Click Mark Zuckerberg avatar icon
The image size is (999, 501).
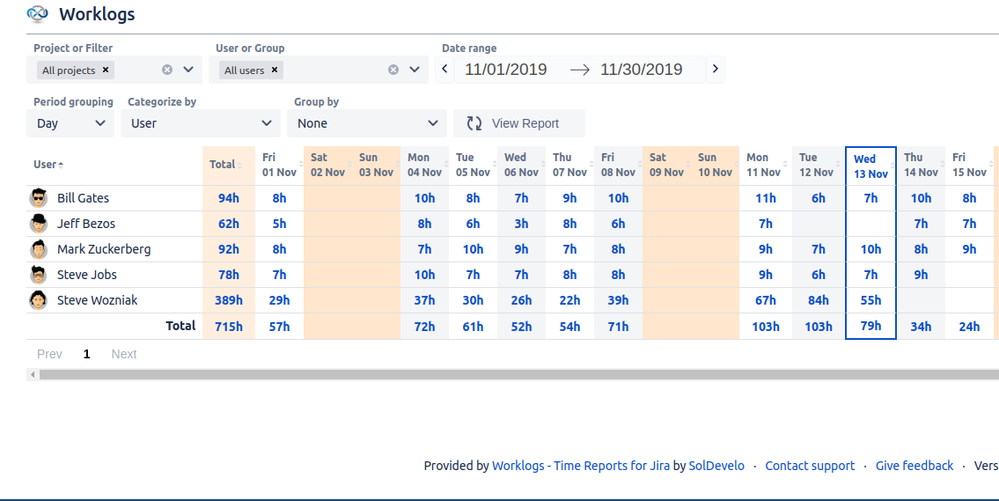point(38,249)
